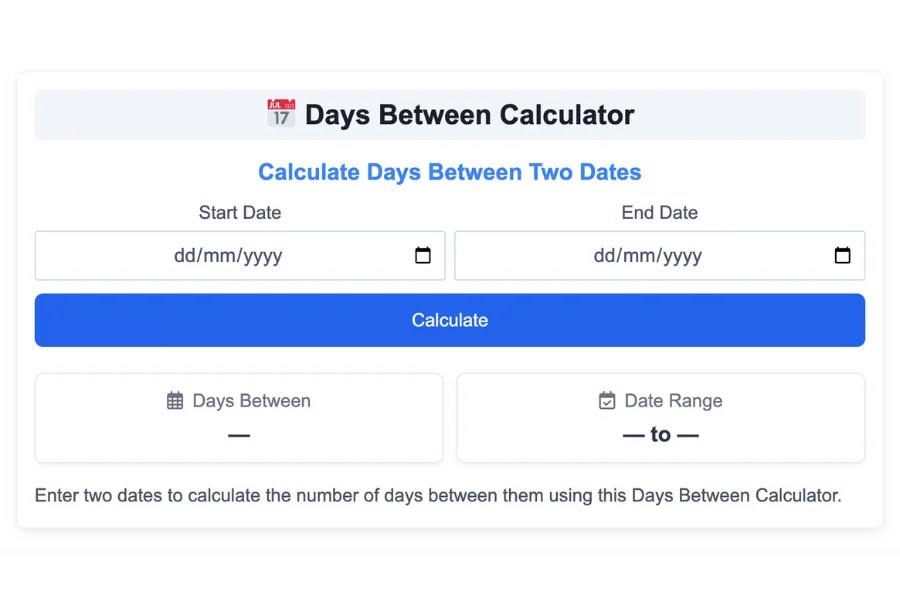Click the Date Range card label
The width and height of the screenshot is (900, 600).
coord(673,401)
